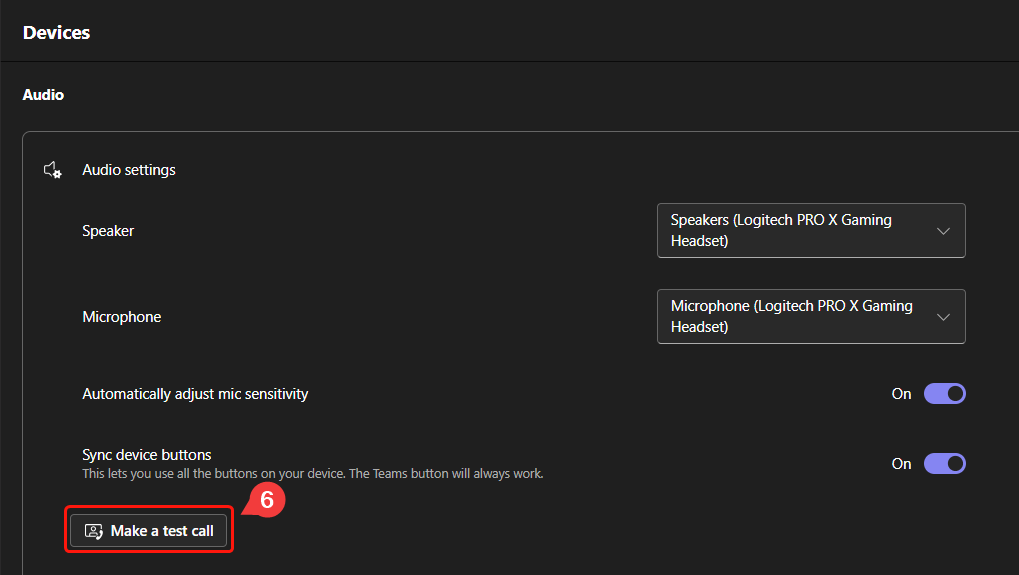Click the On label beside Sync device buttons
The image size is (1019, 575).
click(901, 464)
